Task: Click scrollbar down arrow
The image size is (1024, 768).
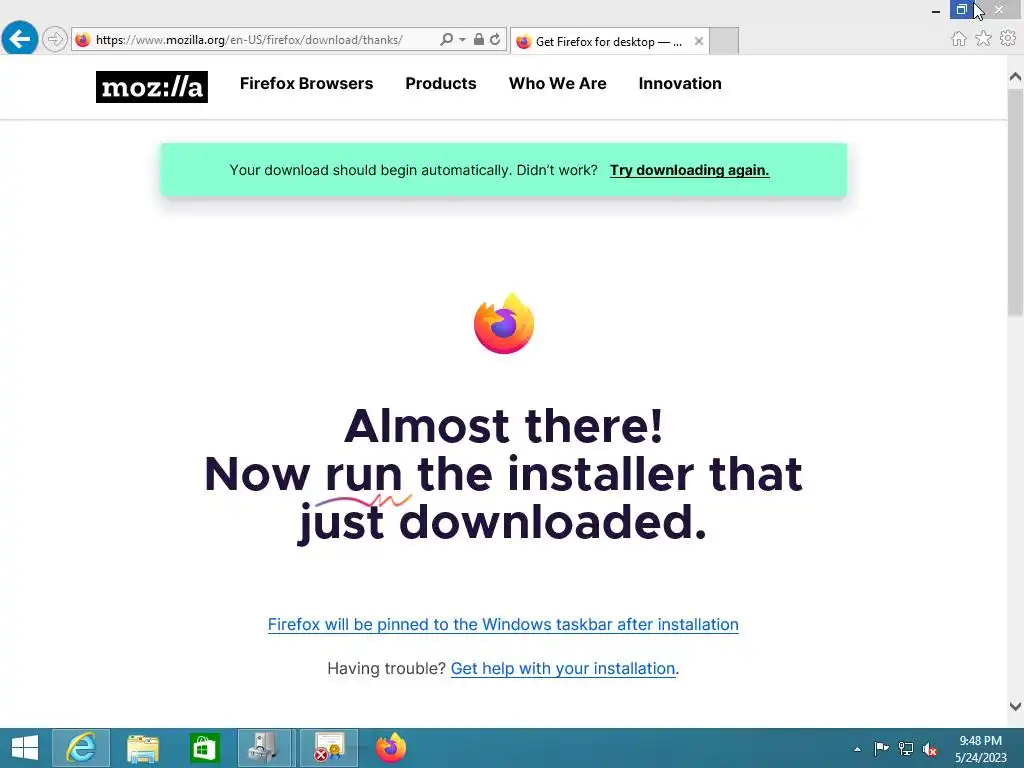Action: click(x=1015, y=706)
